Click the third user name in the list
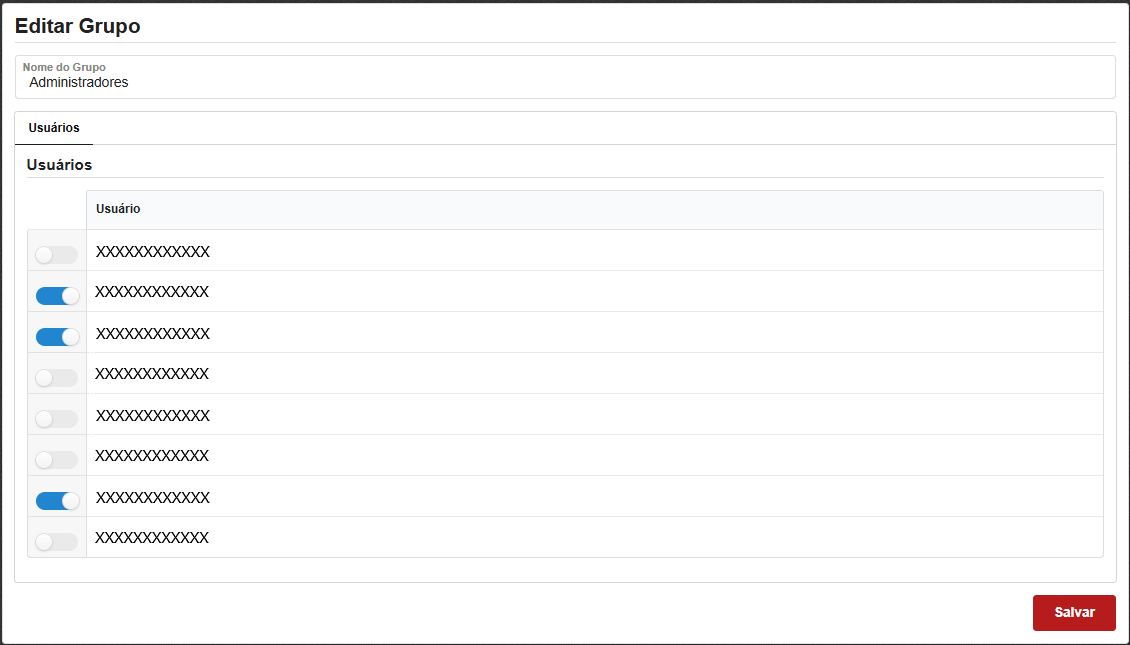This screenshot has width=1130, height=645. coord(153,334)
